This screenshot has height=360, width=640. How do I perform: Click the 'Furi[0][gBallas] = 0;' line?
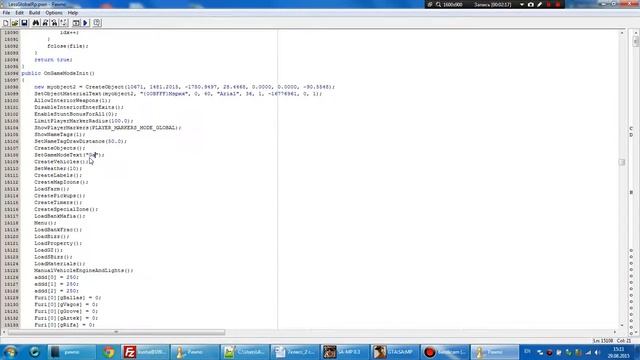68,298
